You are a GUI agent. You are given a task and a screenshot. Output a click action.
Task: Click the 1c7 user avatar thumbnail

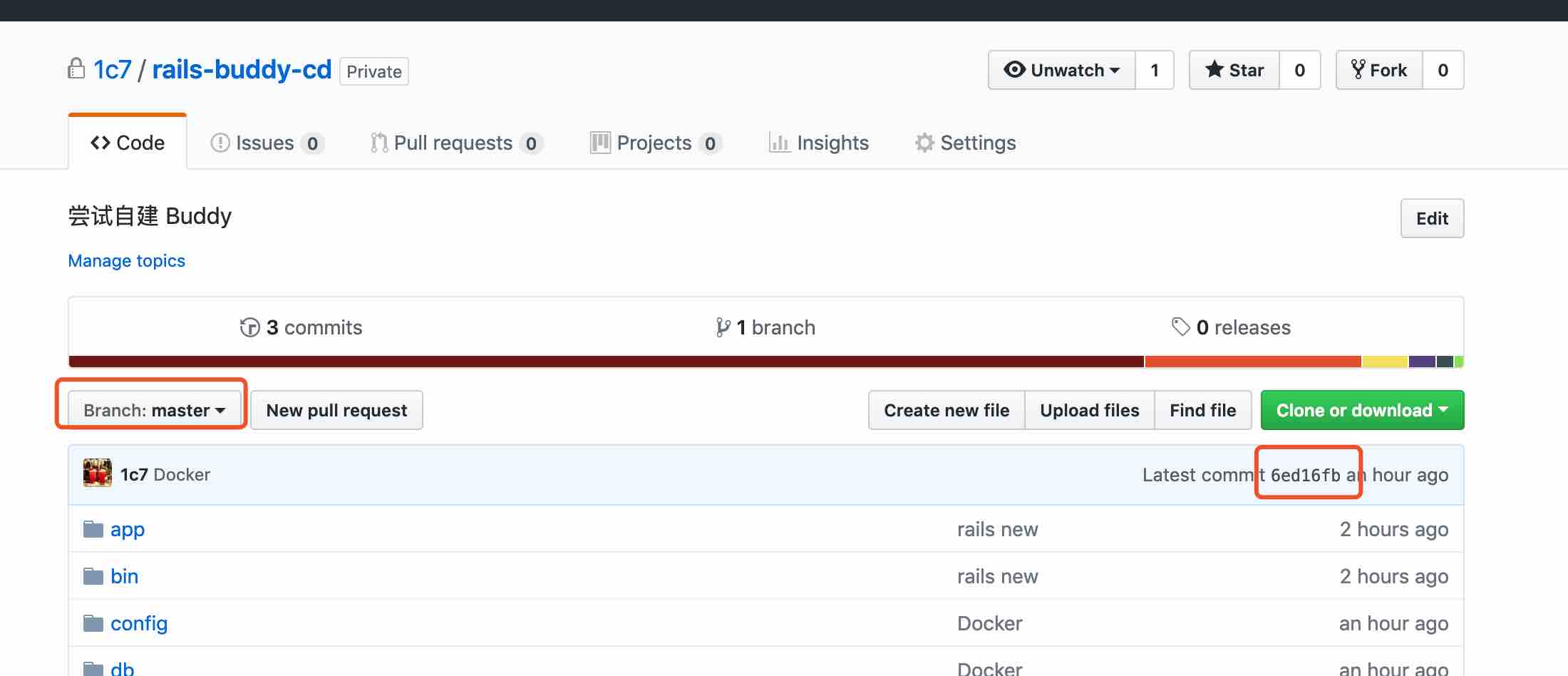(98, 473)
